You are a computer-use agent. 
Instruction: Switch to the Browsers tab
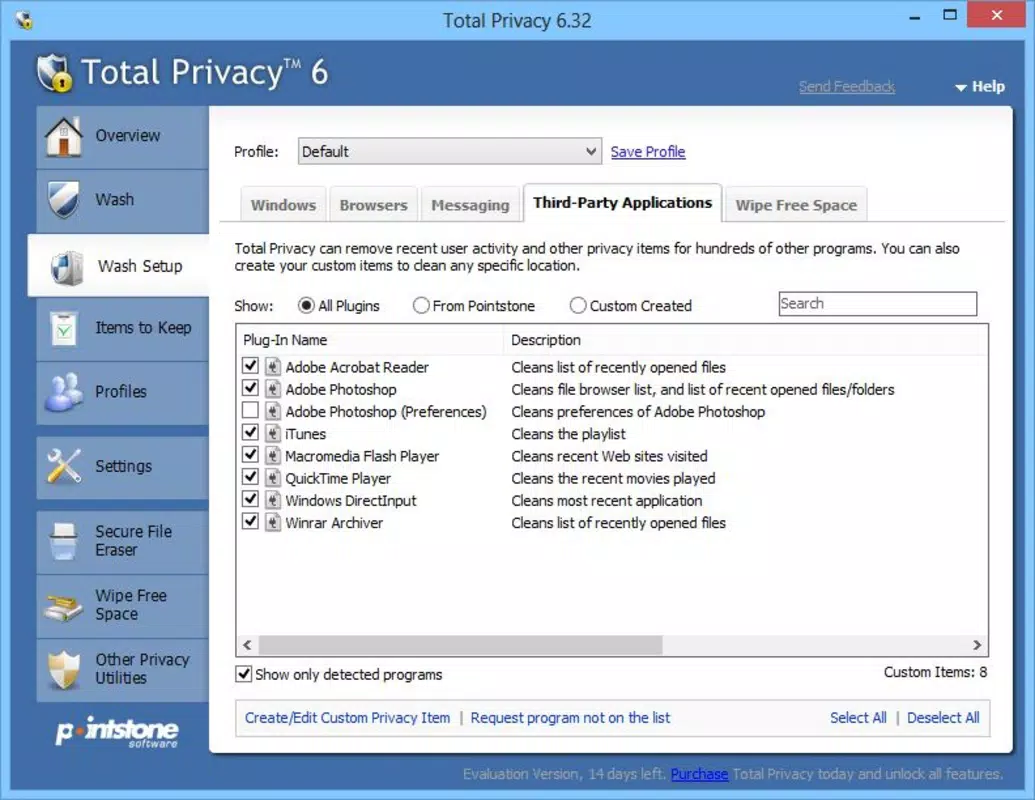pyautogui.click(x=374, y=205)
